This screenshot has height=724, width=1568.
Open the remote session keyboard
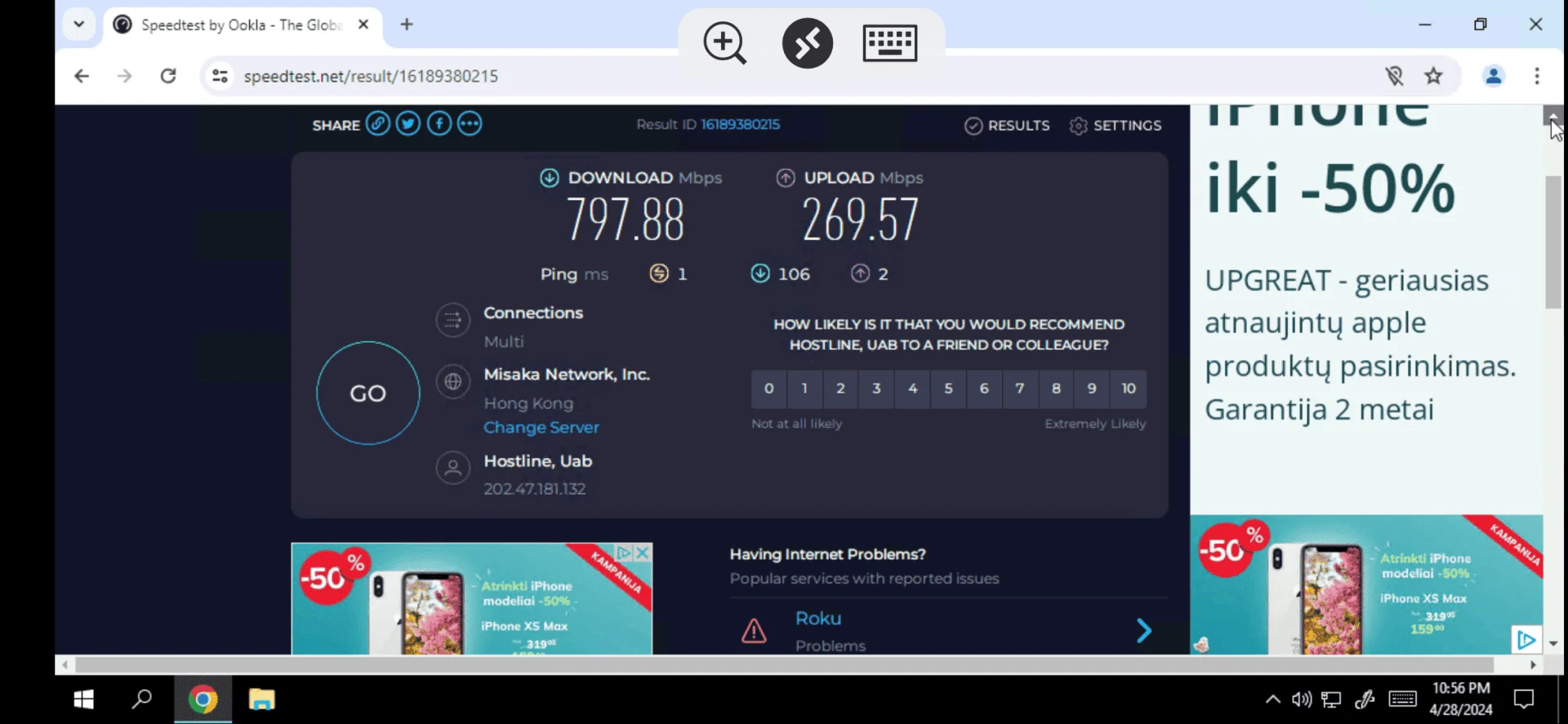click(x=890, y=42)
